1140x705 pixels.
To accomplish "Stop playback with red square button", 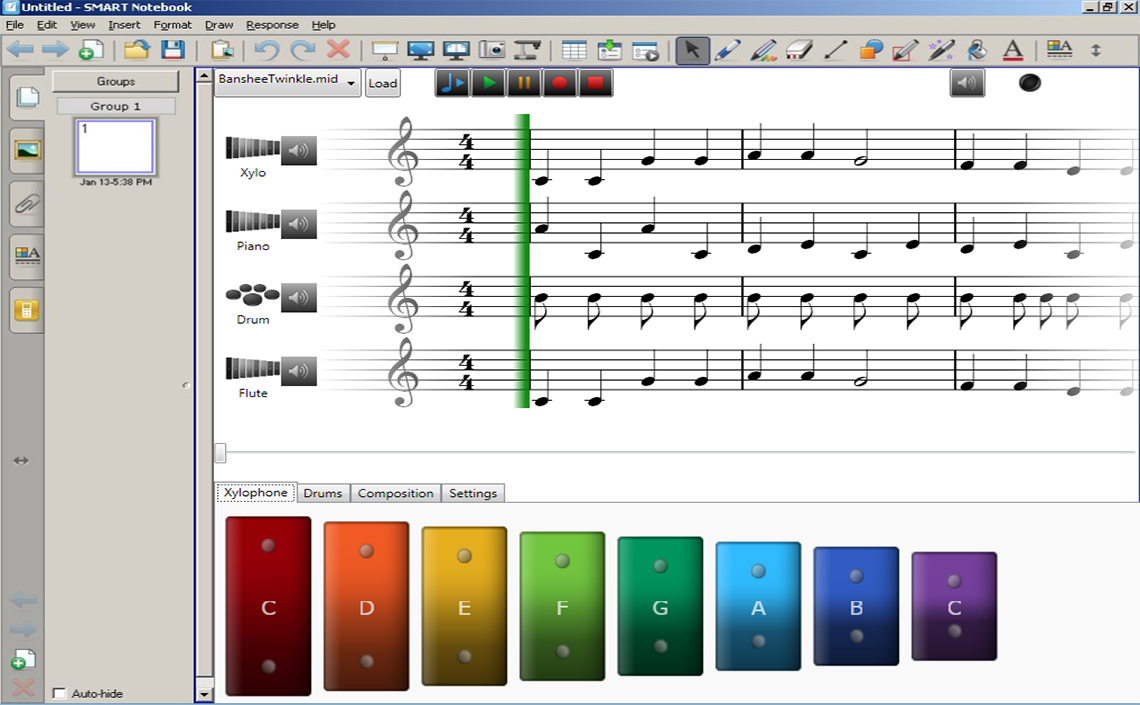I will pyautogui.click(x=595, y=83).
